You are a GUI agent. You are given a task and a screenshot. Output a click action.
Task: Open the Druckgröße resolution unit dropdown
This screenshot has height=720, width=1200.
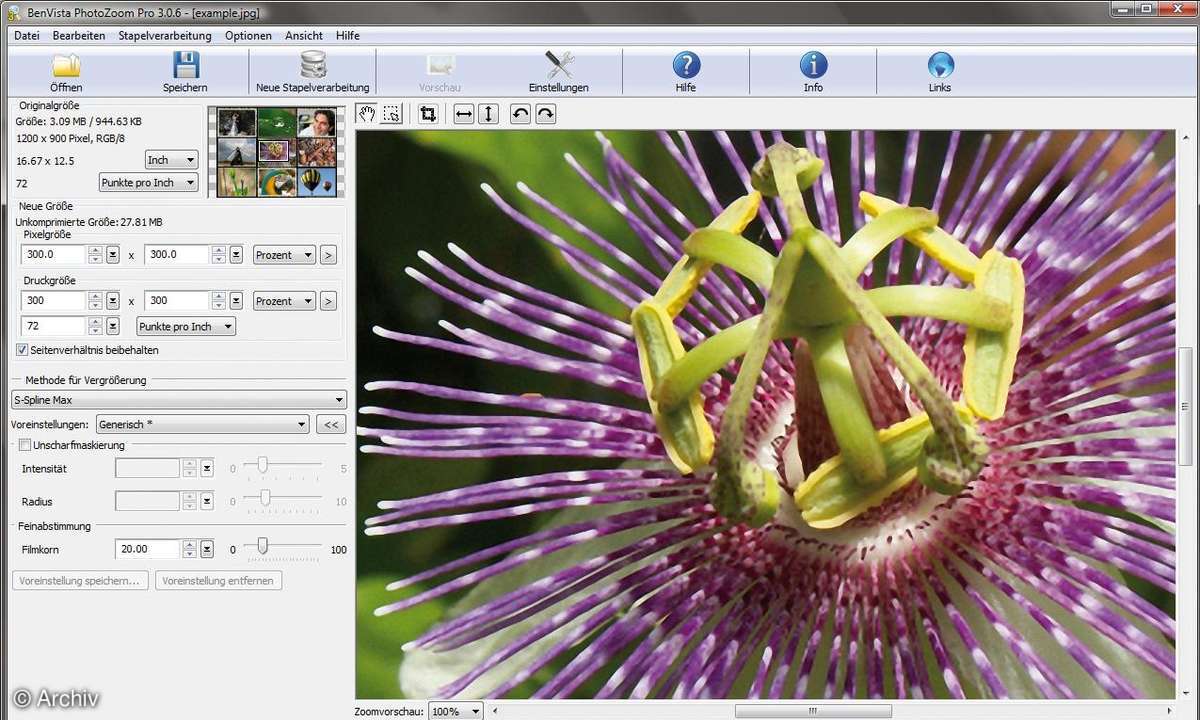pyautogui.click(x=185, y=326)
